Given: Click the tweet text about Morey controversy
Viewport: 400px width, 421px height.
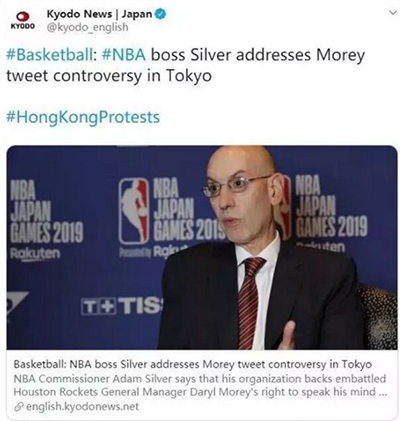Looking at the screenshot, I should coord(186,65).
